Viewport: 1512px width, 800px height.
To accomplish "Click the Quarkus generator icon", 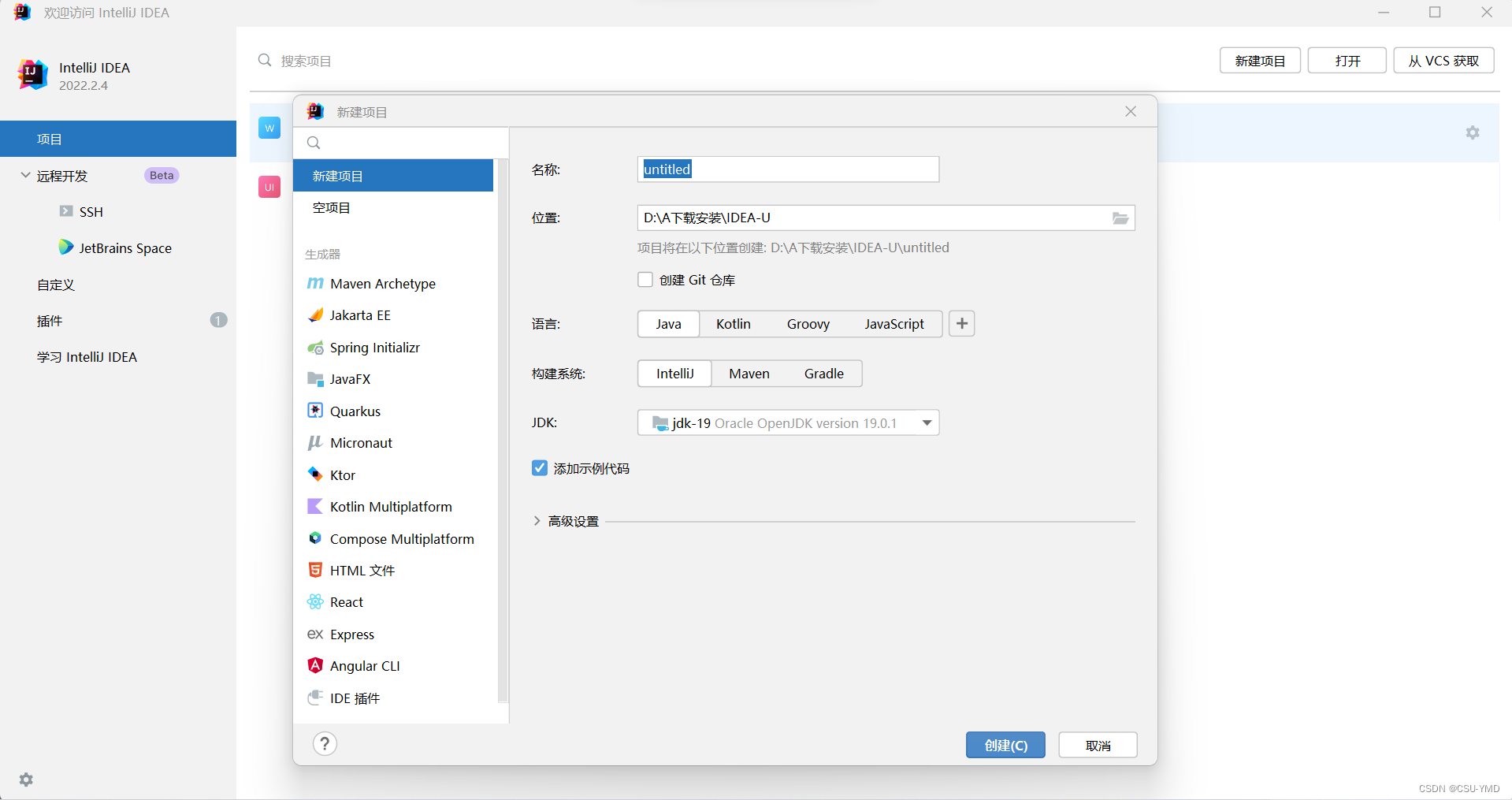I will 315,411.
